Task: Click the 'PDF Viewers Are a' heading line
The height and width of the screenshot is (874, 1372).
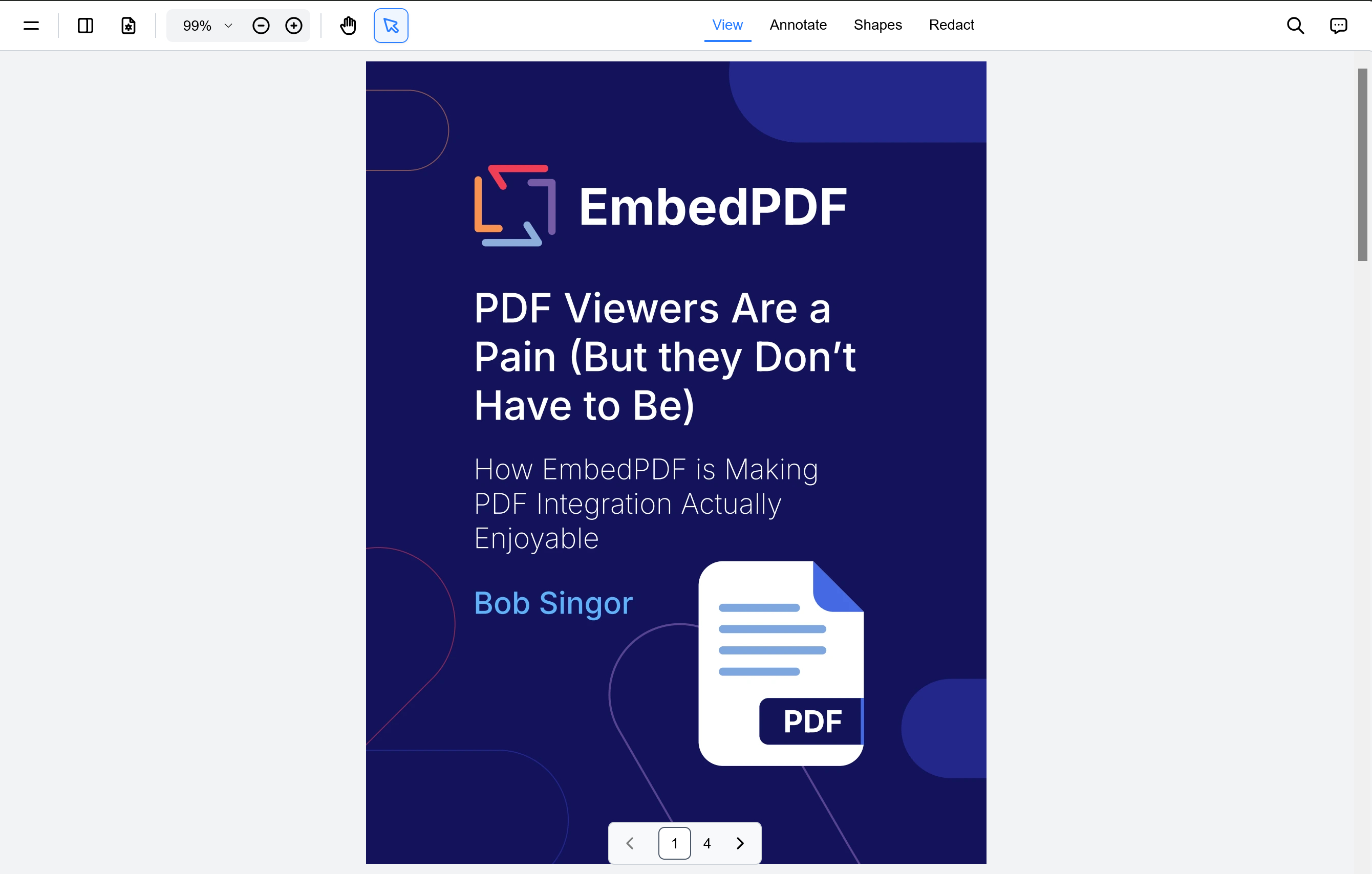Action: point(652,308)
